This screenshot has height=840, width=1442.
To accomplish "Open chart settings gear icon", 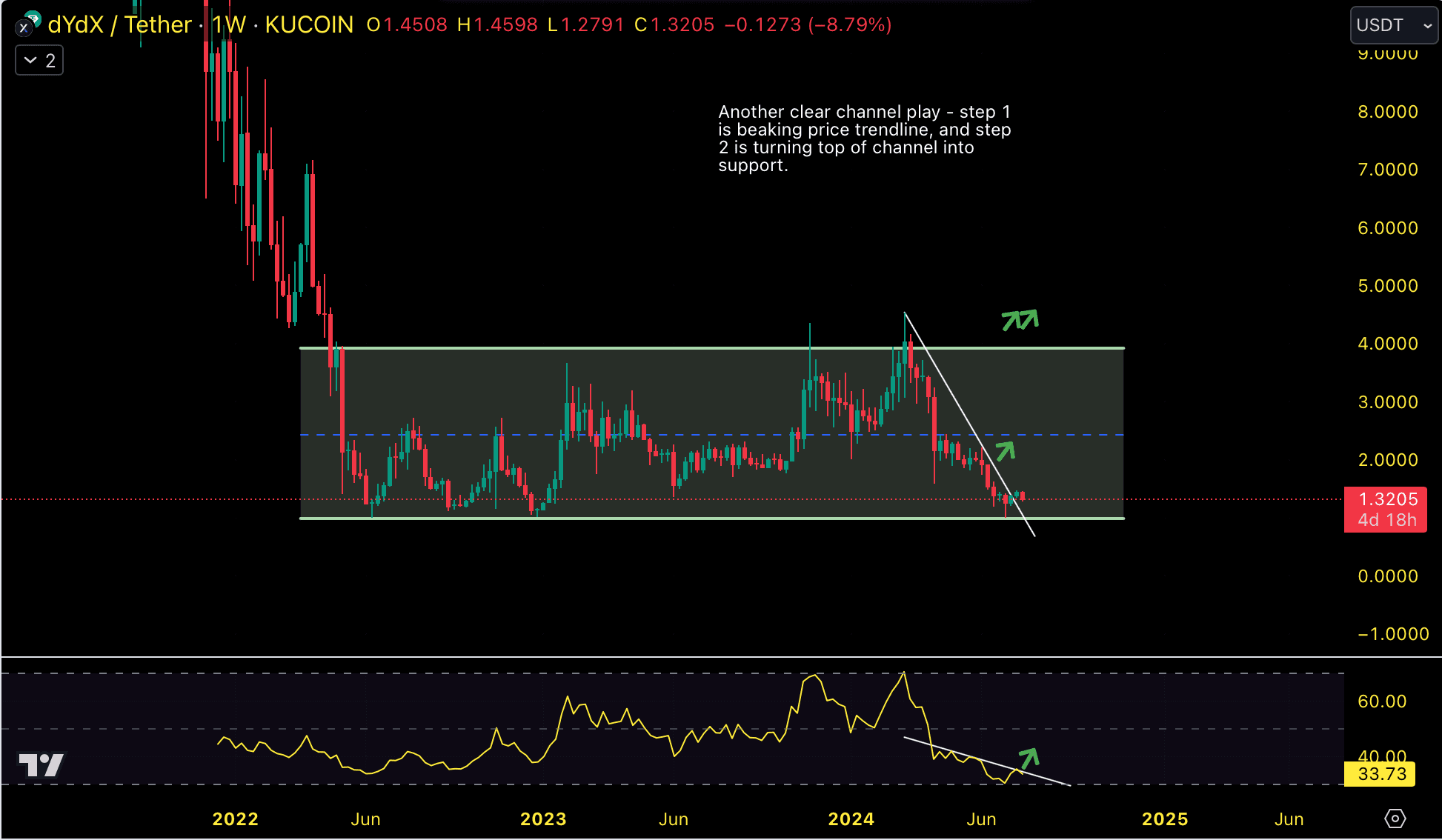I will pos(1395,819).
